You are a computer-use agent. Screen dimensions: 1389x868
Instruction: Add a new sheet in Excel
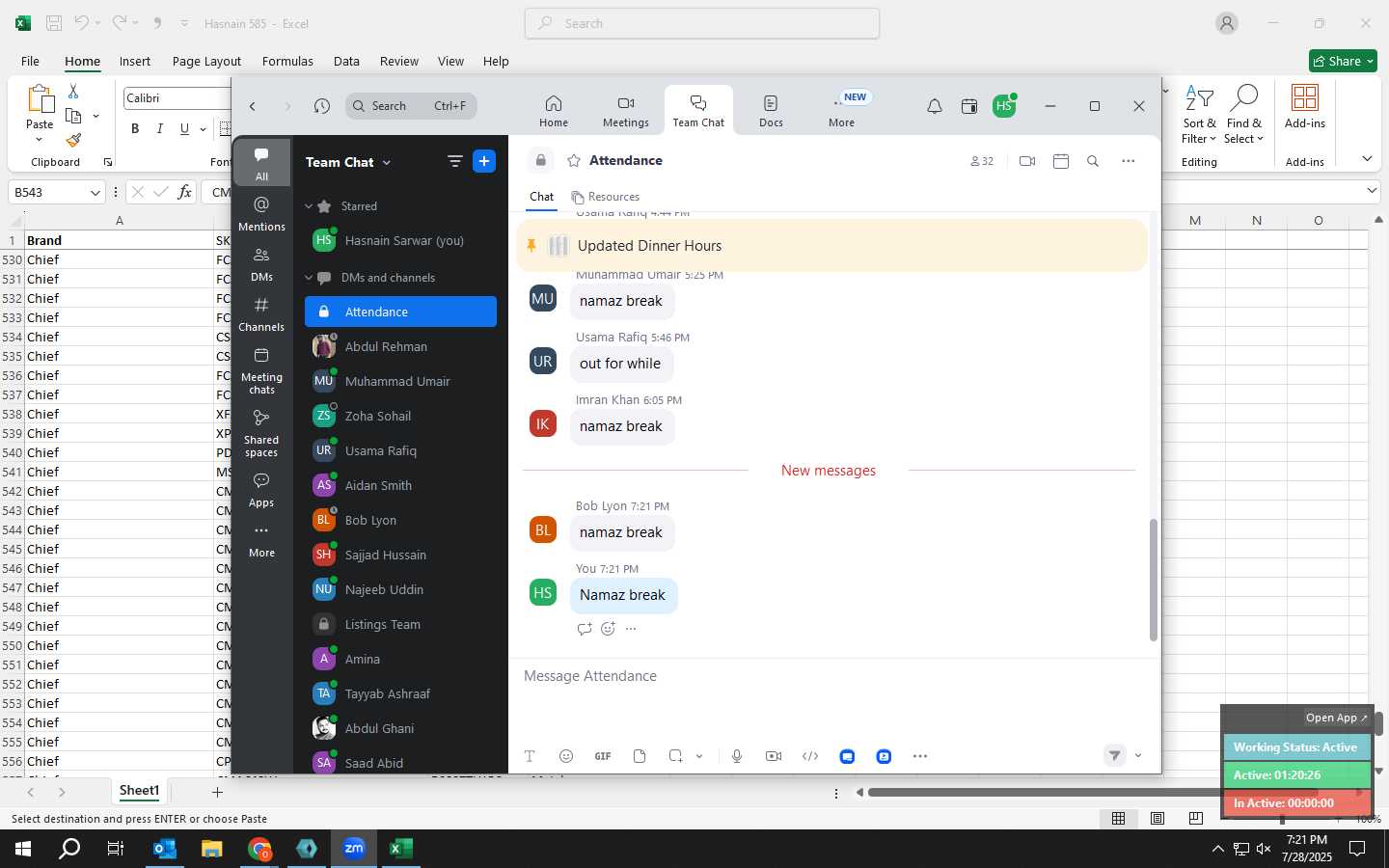(x=217, y=792)
